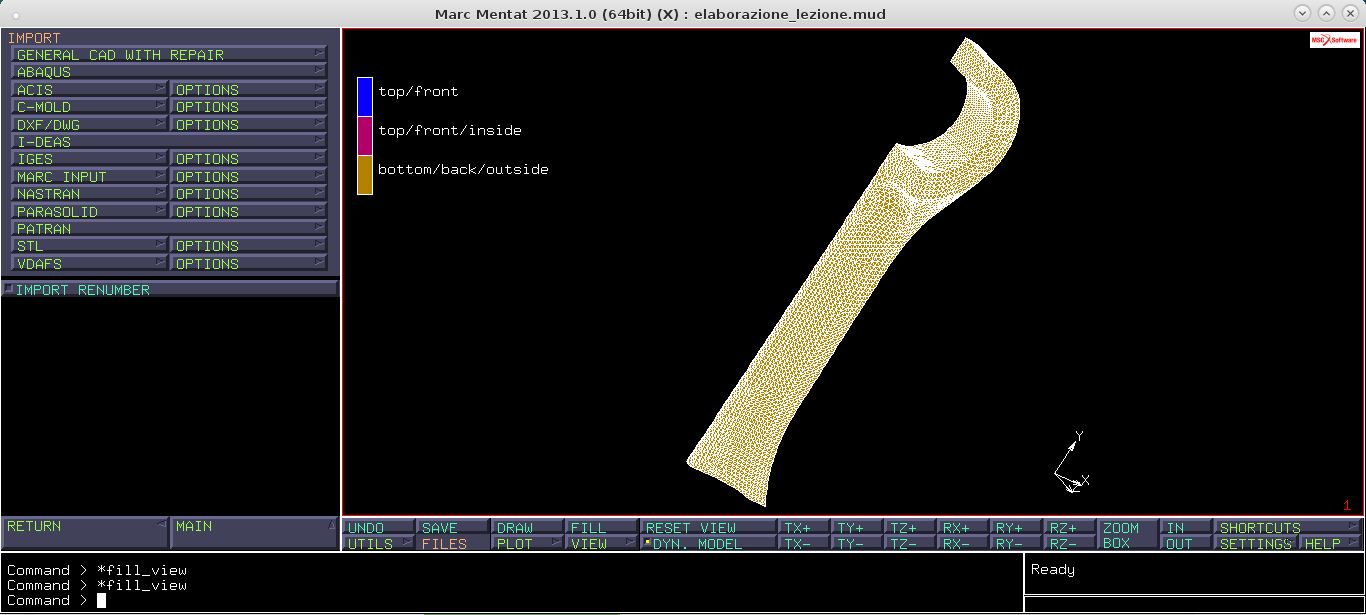Open the STL import submenu
Screen dimensions: 1366x615
coord(89,246)
